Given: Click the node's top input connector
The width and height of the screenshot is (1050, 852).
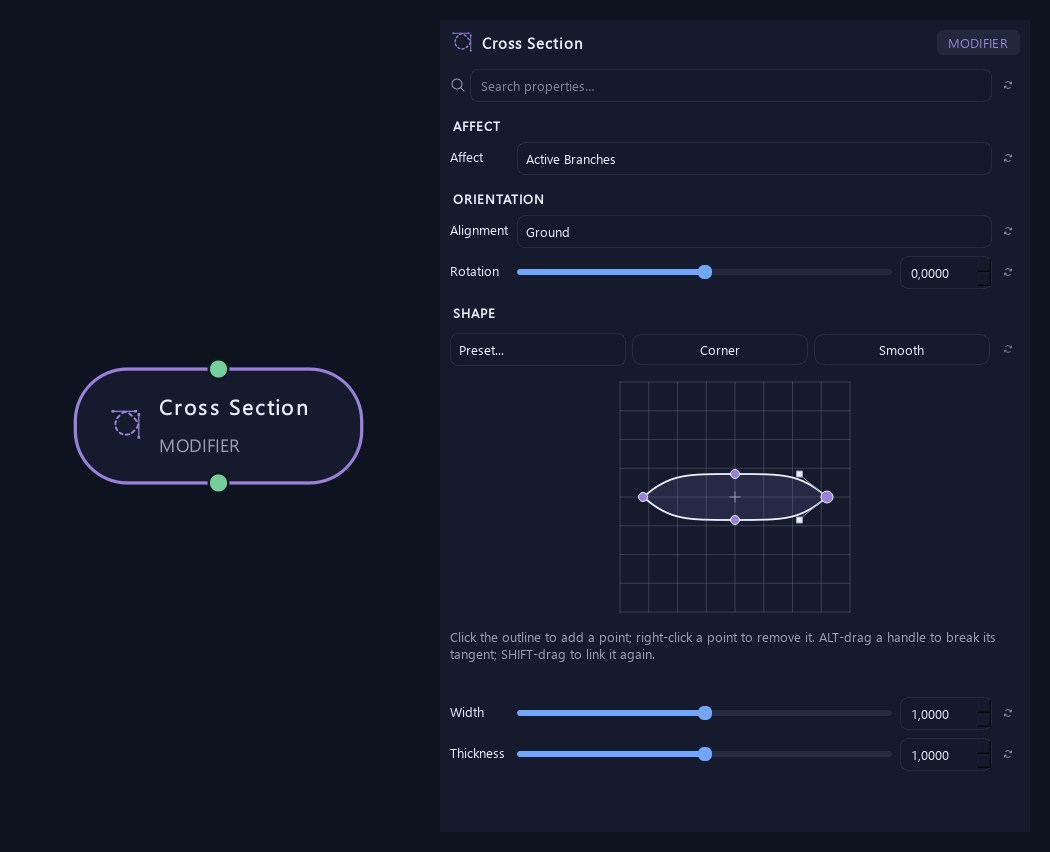Looking at the screenshot, I should (x=218, y=369).
